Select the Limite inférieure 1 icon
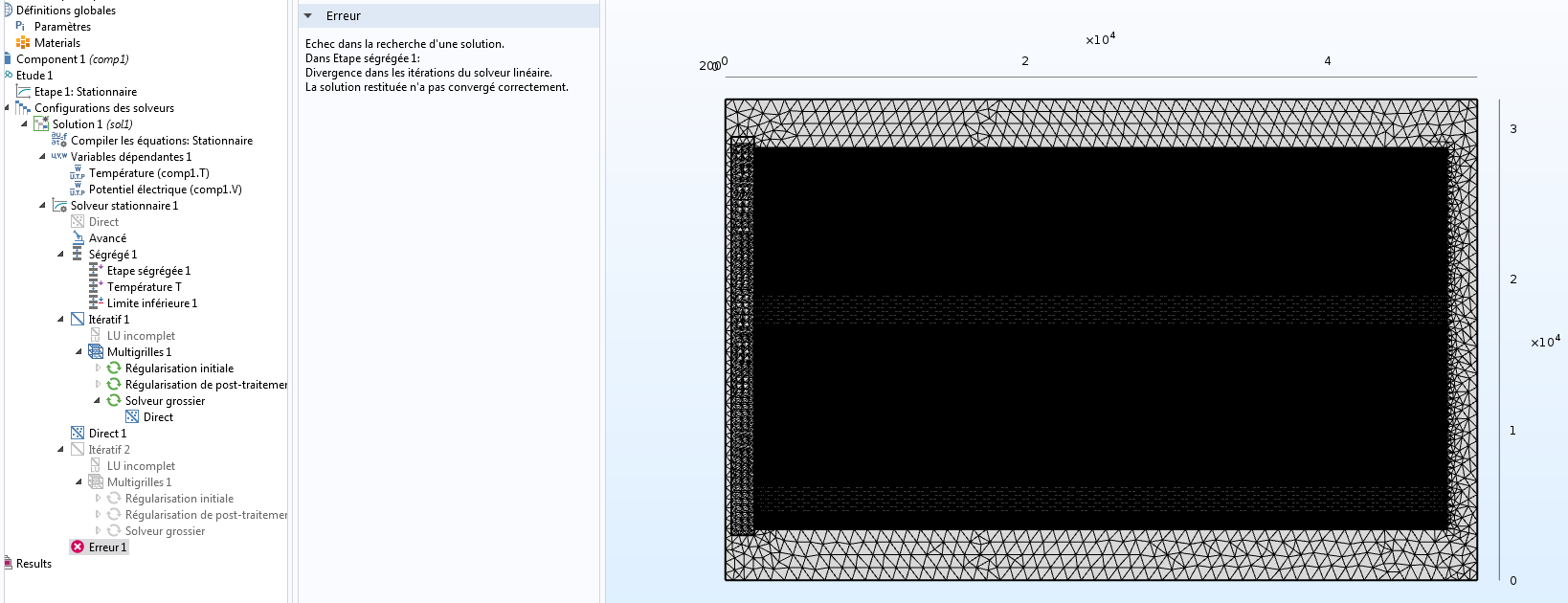Image resolution: width=1568 pixels, height=603 pixels. pyautogui.click(x=95, y=303)
